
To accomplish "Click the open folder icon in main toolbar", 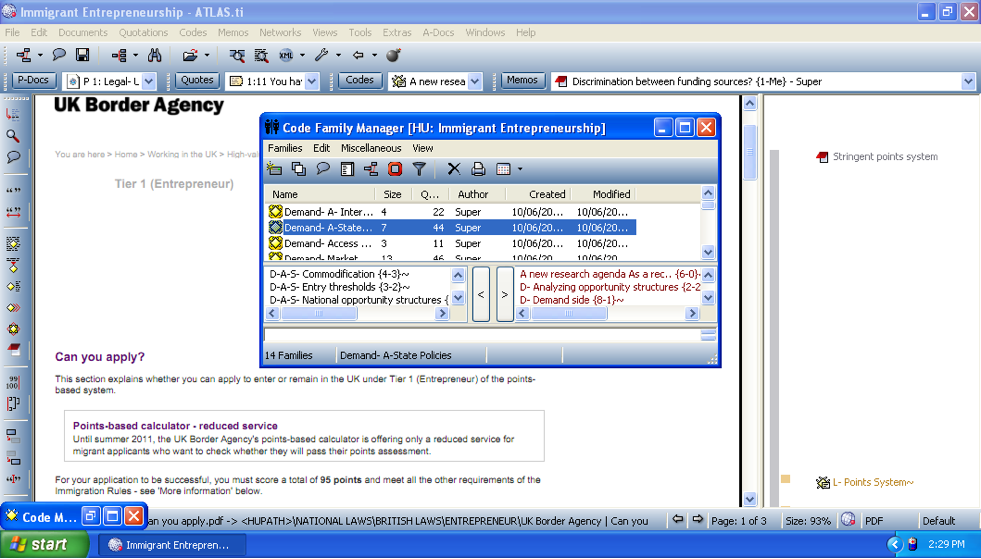I will tap(190, 55).
